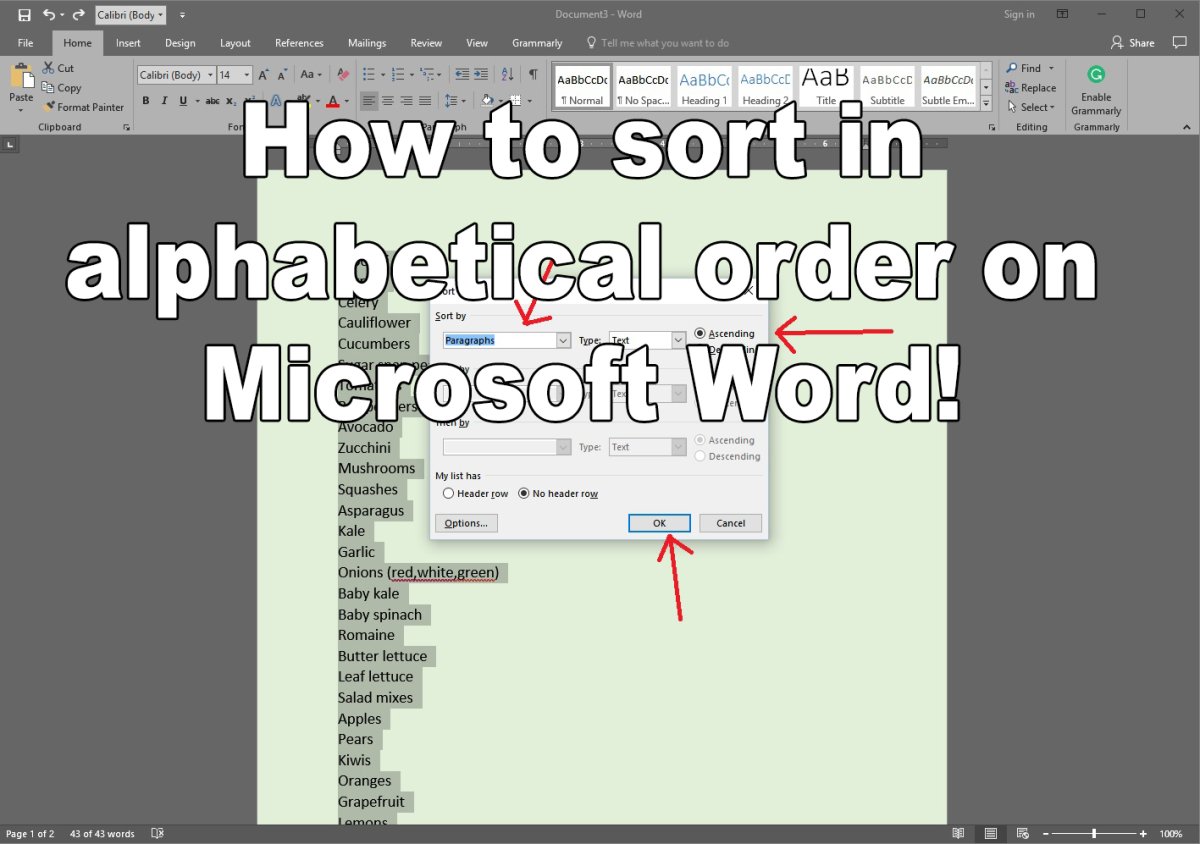Viewport: 1200px width, 844px height.
Task: Select the Header row option
Action: [x=476, y=494]
